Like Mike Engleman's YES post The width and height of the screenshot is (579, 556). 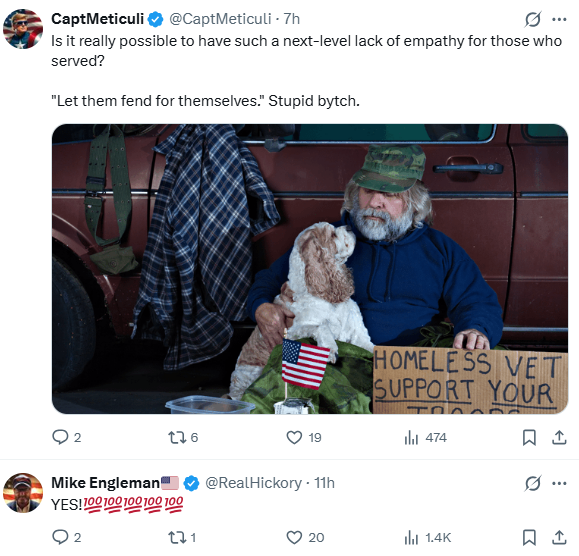[x=305, y=538]
